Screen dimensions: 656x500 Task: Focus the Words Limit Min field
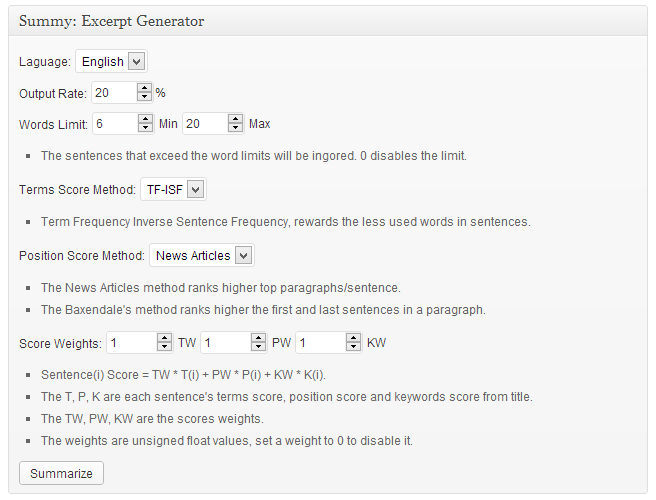pyautogui.click(x=114, y=124)
